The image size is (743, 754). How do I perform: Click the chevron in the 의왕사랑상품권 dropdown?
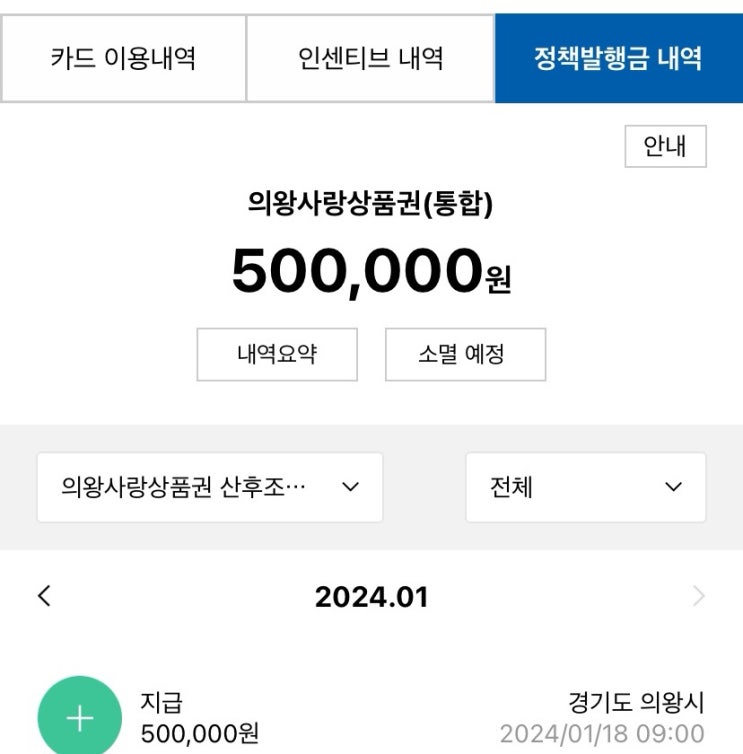point(350,487)
